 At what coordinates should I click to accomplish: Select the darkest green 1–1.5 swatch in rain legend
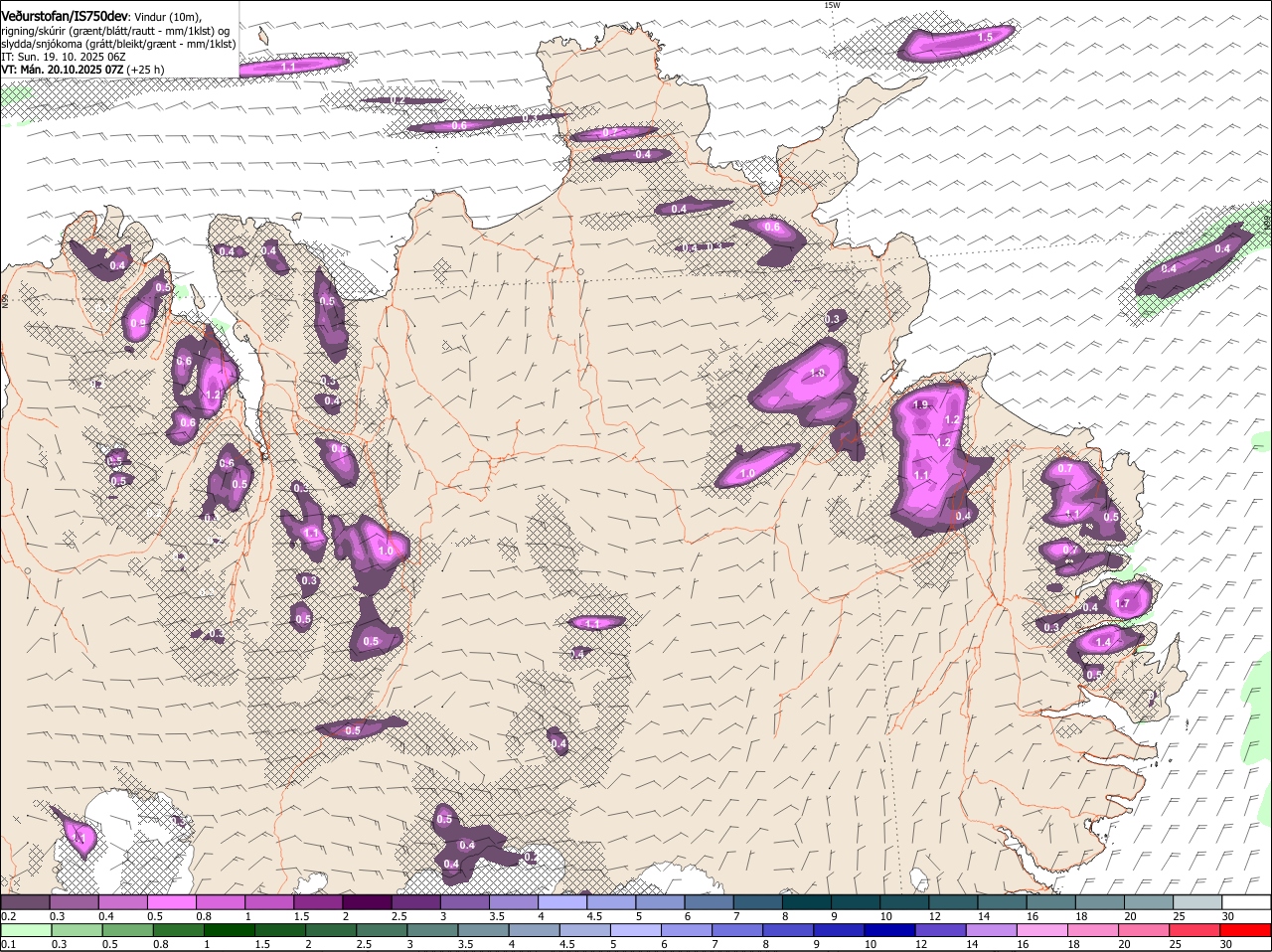pyautogui.click(x=232, y=930)
